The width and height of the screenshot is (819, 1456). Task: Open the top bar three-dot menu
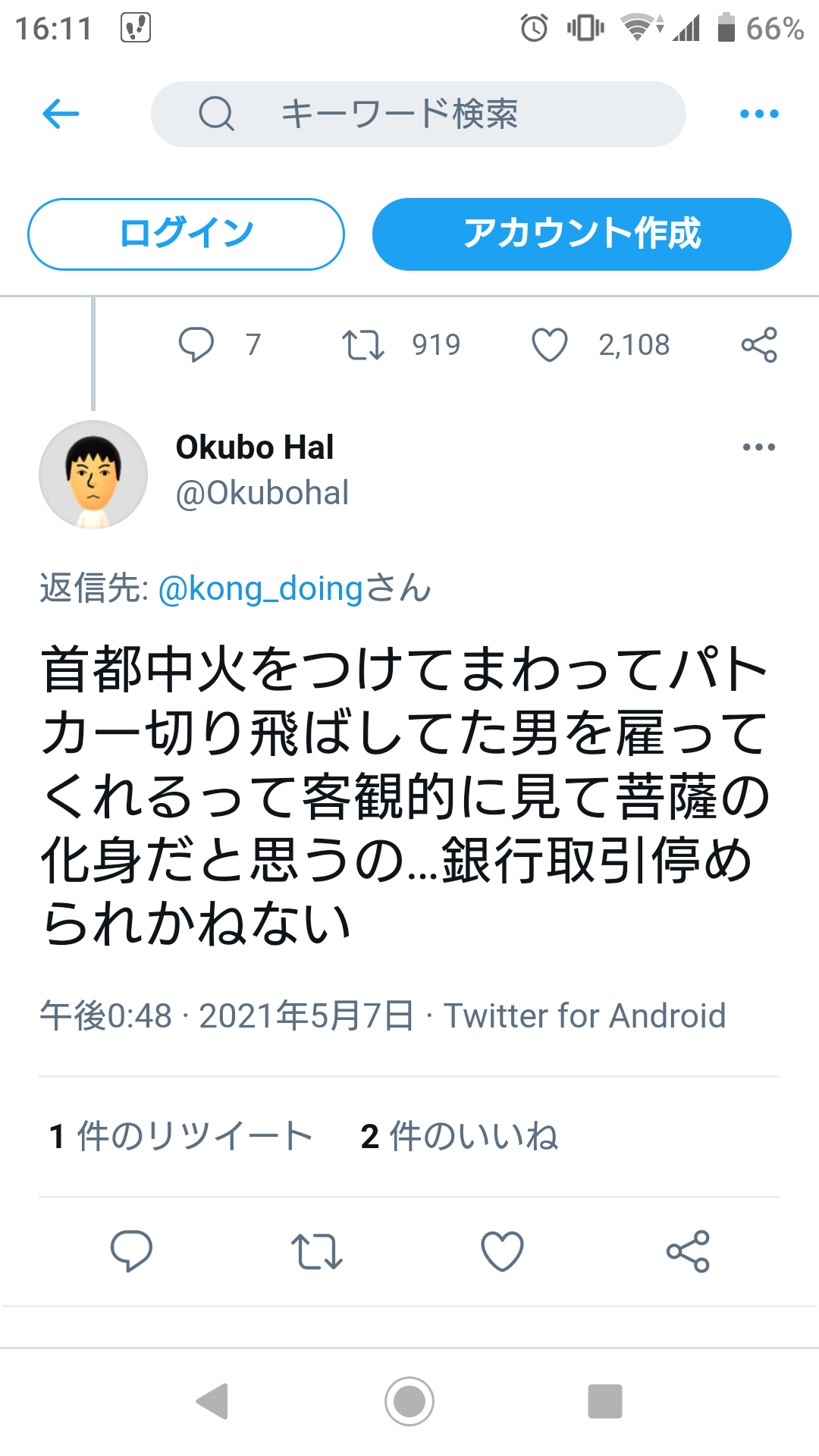(x=759, y=115)
